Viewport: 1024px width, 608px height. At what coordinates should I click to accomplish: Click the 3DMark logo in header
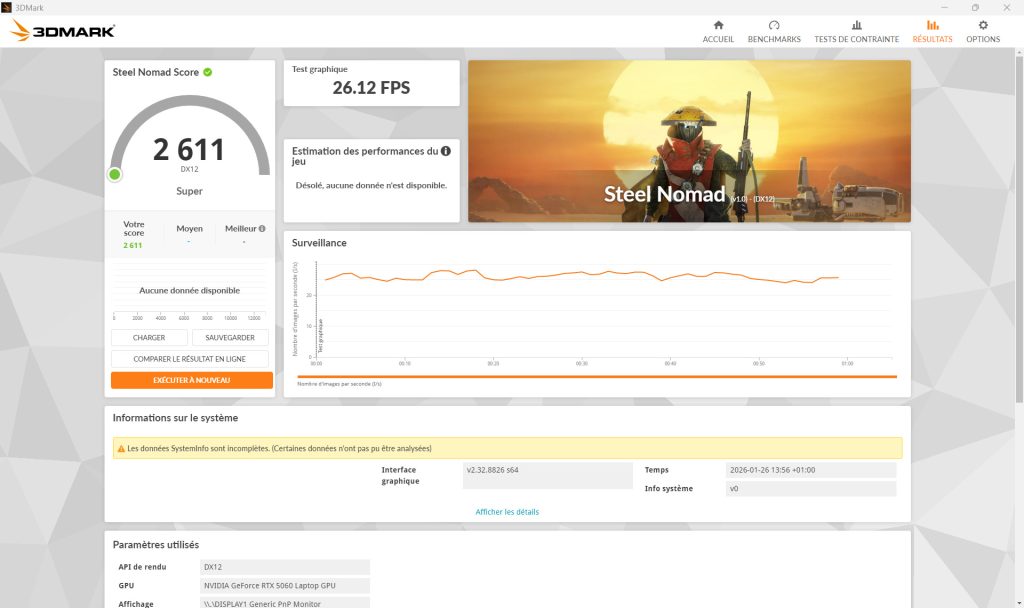tap(63, 30)
